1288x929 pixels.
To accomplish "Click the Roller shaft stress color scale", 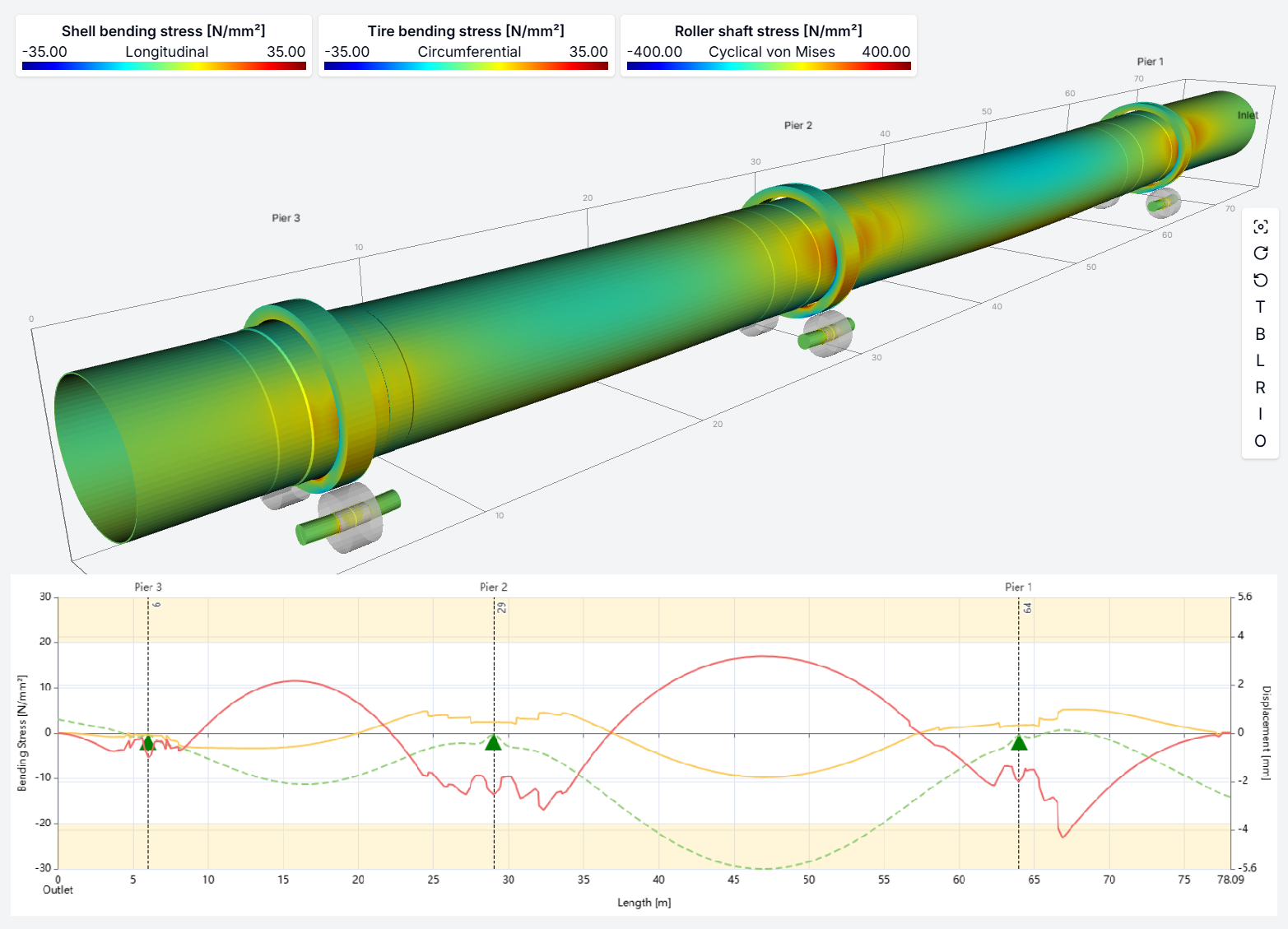I will pyautogui.click(x=769, y=66).
